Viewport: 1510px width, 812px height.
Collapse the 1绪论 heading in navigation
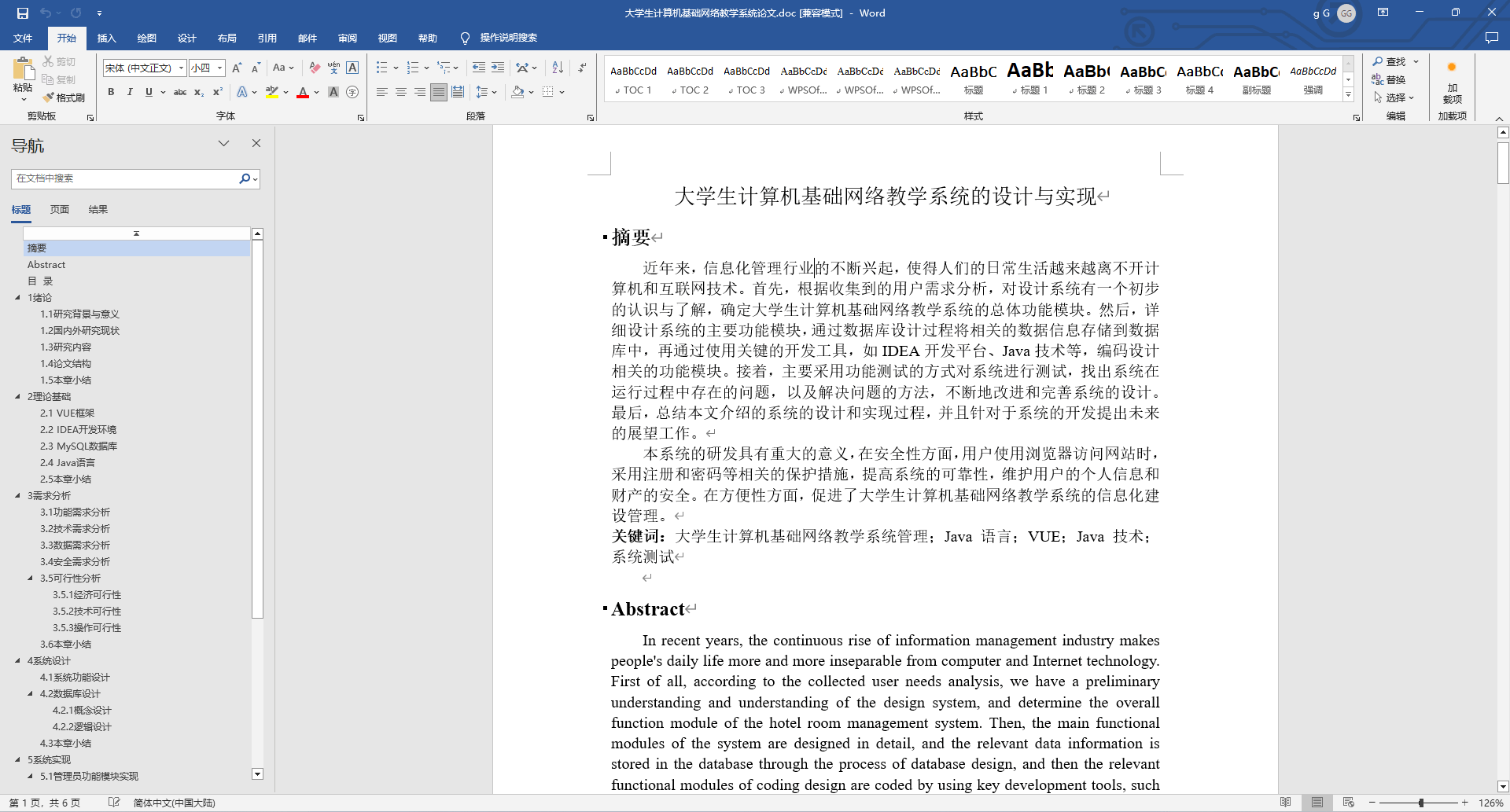pyautogui.click(x=17, y=297)
